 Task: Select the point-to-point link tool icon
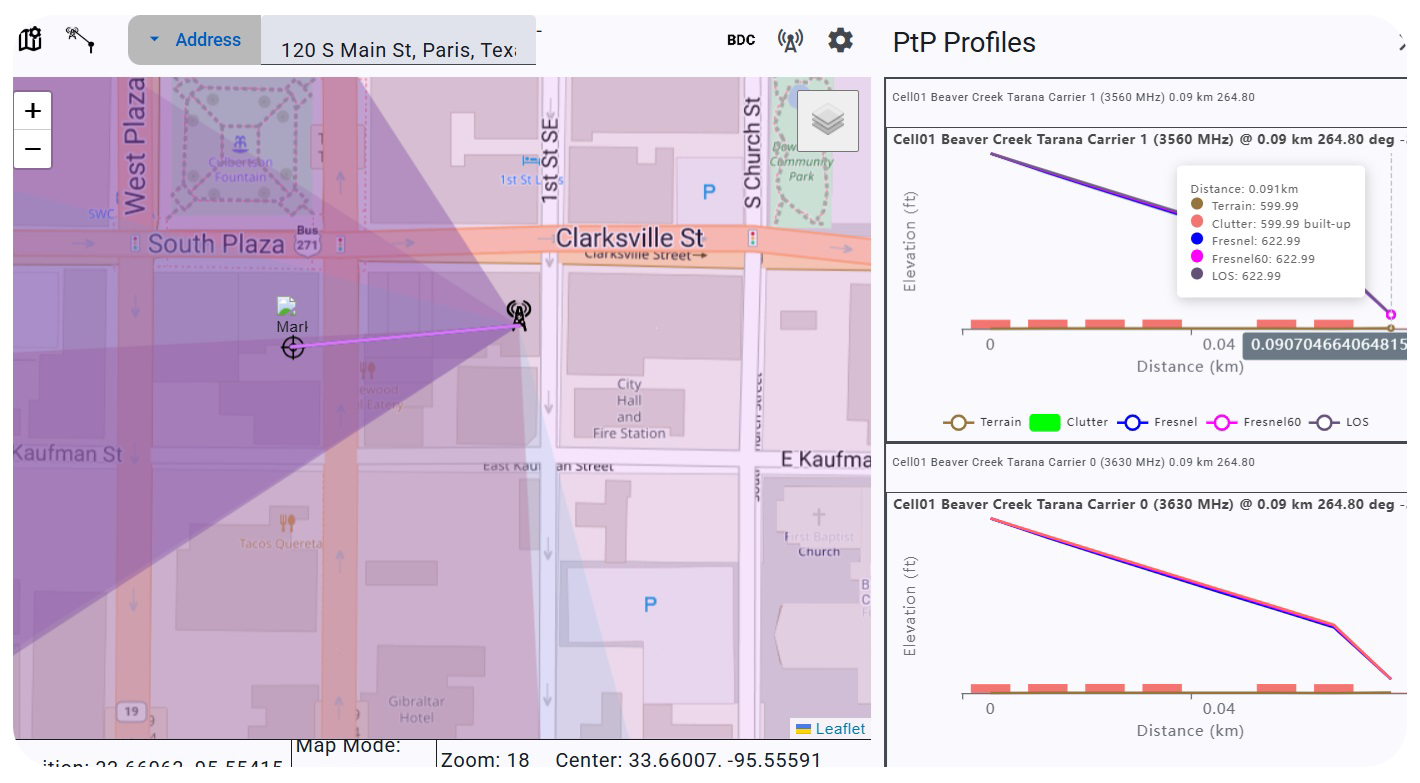coord(80,40)
